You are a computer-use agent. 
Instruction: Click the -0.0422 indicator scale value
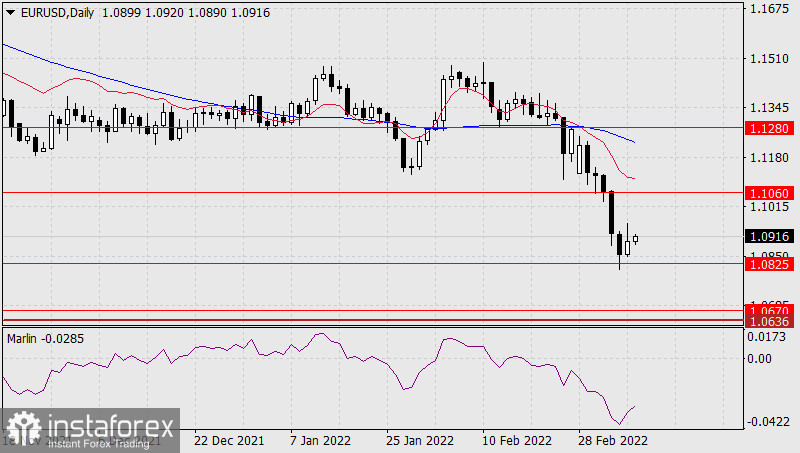[766, 422]
